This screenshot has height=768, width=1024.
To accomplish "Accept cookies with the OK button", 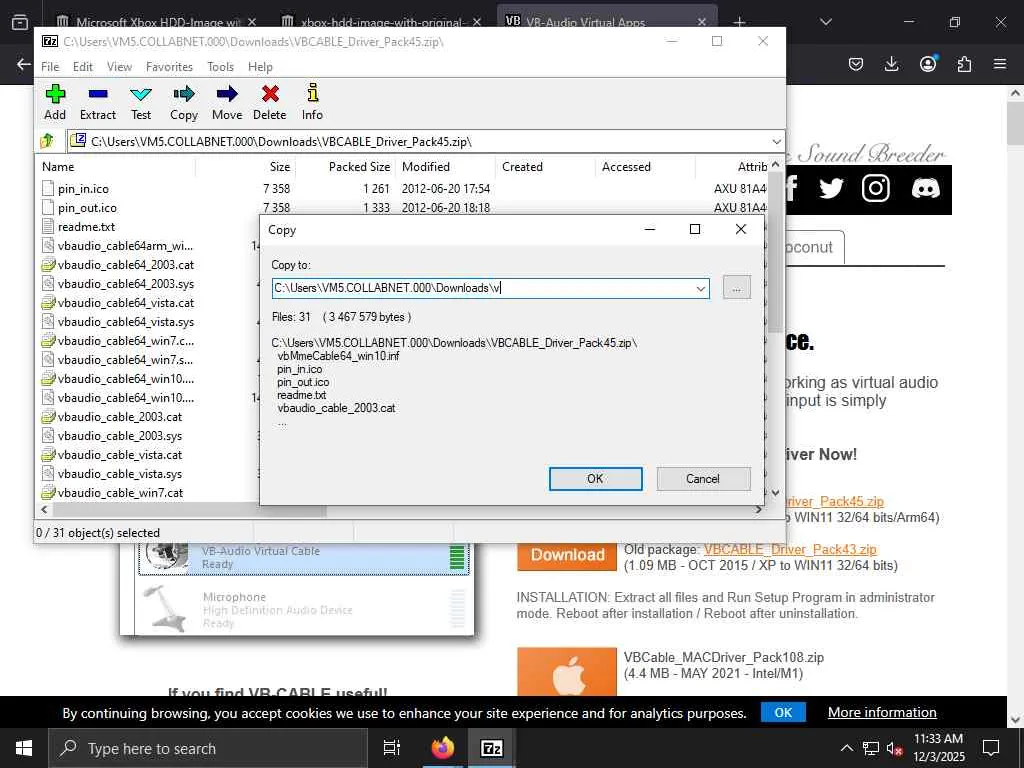I will [783, 712].
